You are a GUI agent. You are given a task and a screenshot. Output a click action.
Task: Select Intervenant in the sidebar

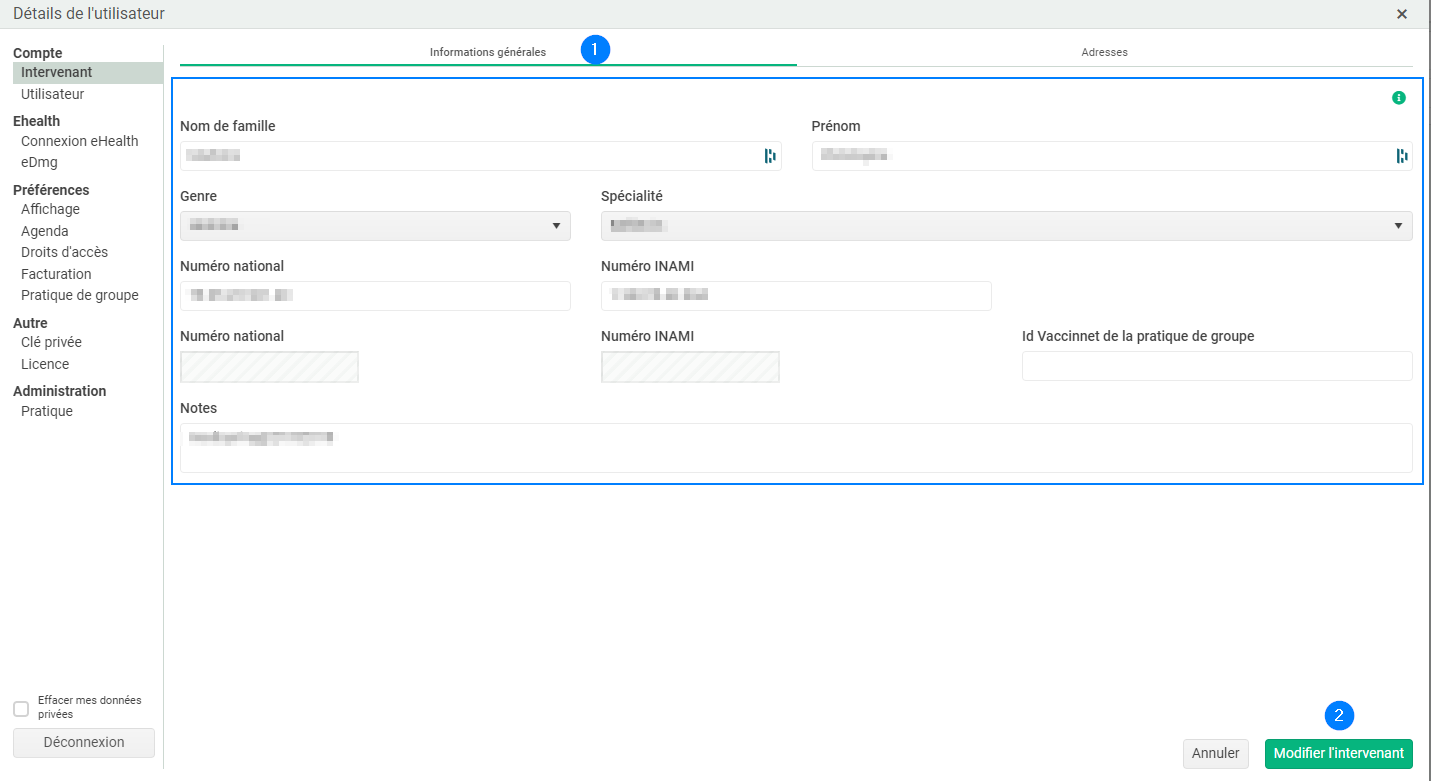pyautogui.click(x=88, y=73)
